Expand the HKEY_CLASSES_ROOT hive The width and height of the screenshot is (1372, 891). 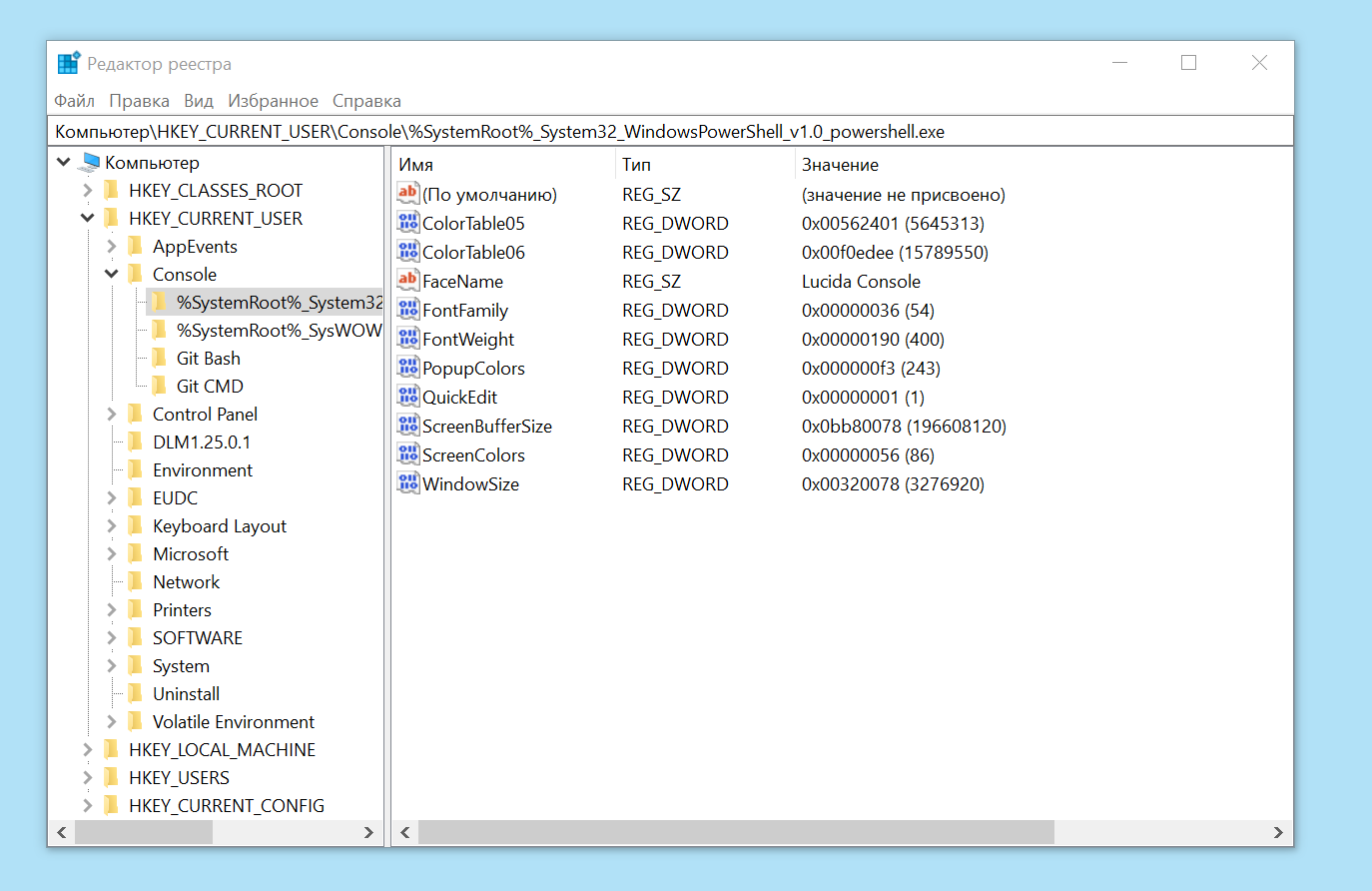(x=88, y=190)
